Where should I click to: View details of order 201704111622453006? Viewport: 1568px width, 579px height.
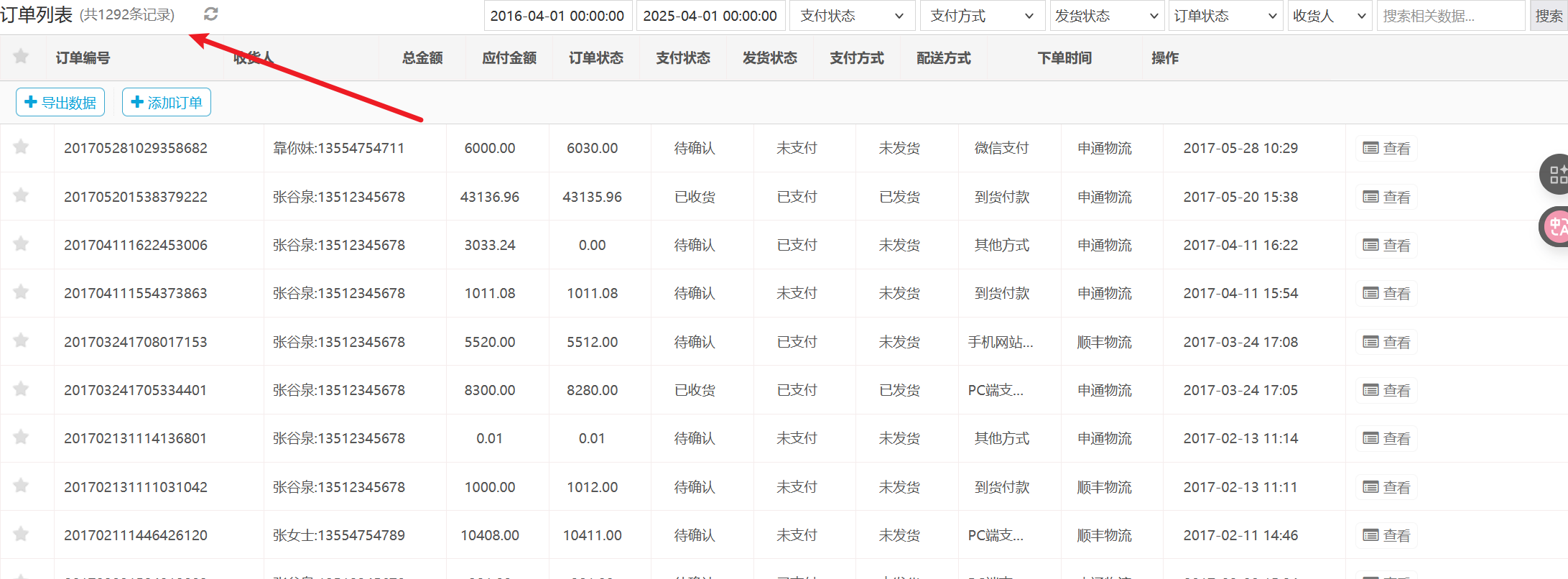[1386, 246]
